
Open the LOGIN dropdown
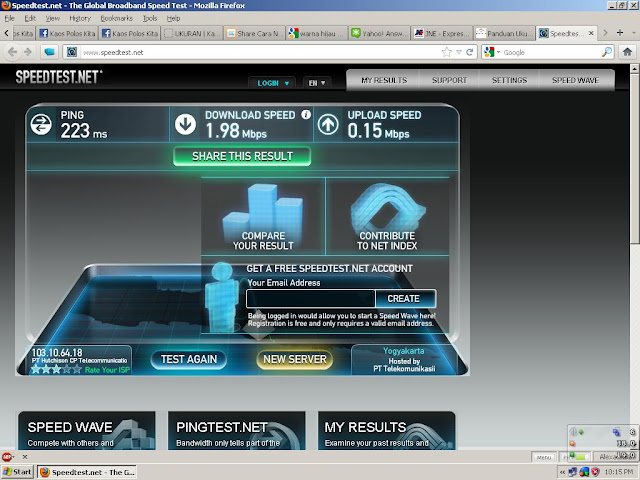pyautogui.click(x=273, y=83)
